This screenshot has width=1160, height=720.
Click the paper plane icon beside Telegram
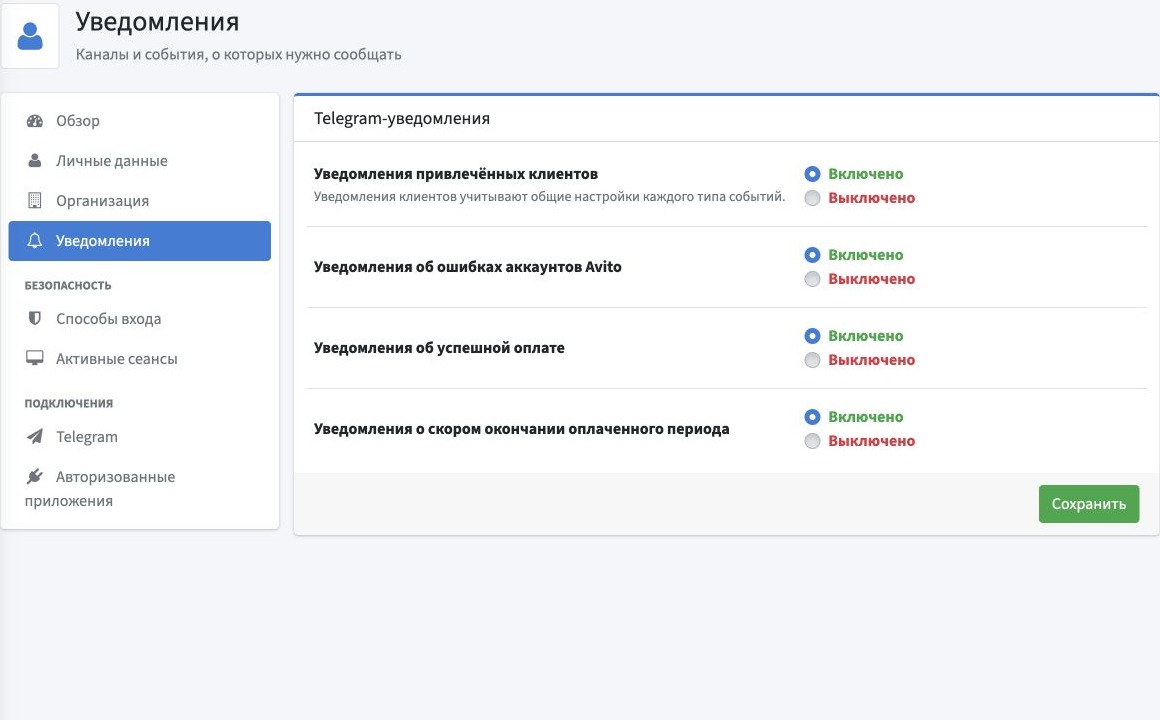[x=35, y=437]
